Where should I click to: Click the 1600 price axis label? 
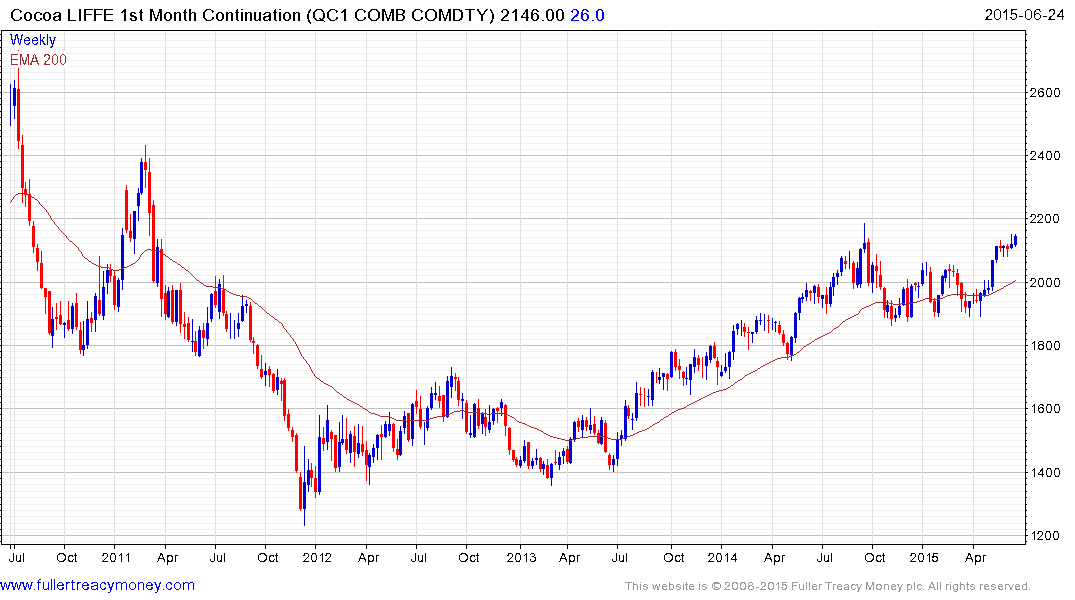[x=1048, y=409]
